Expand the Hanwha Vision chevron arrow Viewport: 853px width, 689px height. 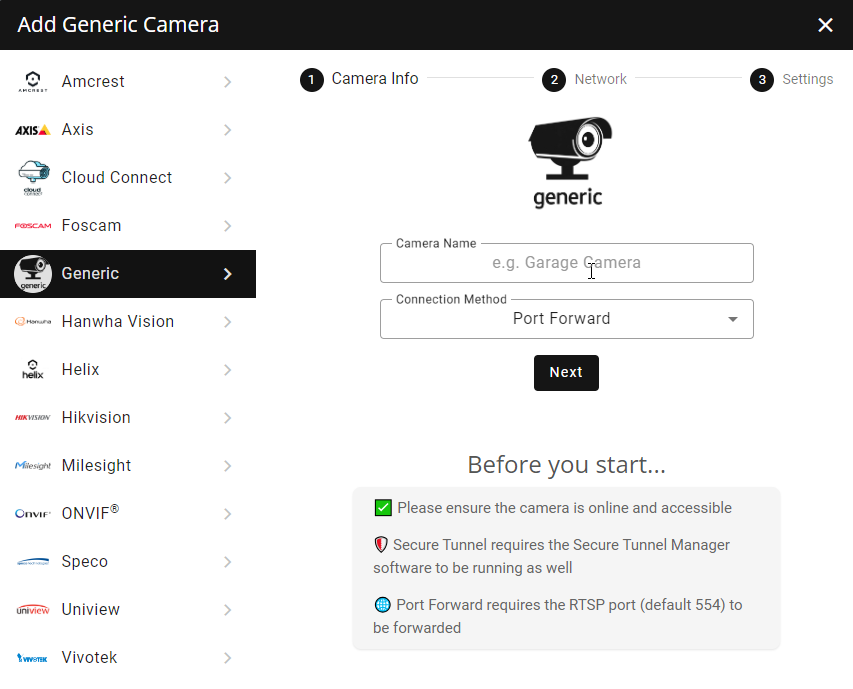(x=228, y=322)
